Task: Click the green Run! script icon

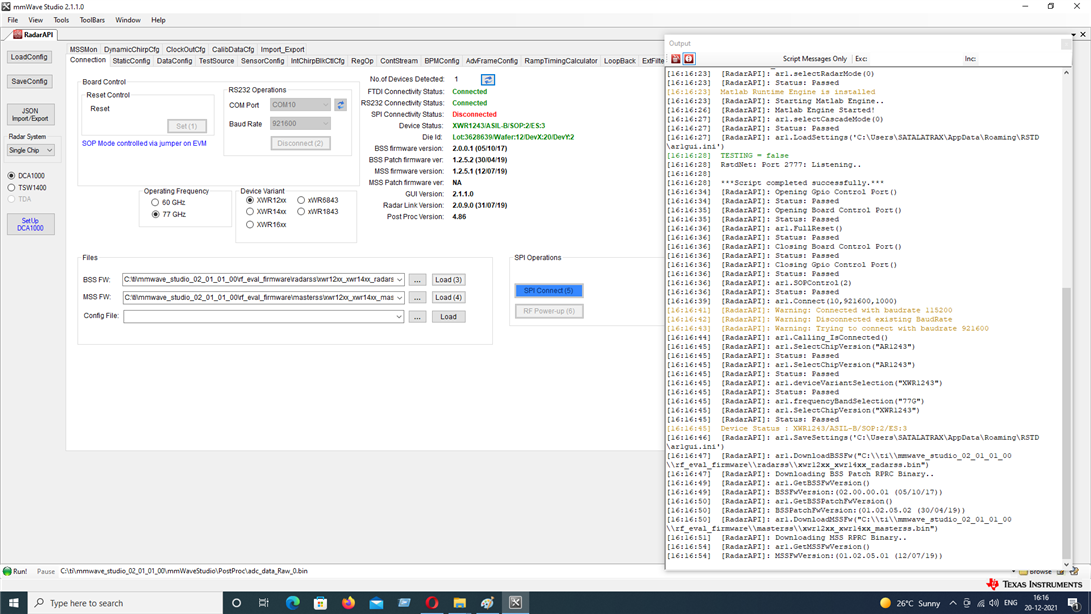Action: [7, 571]
